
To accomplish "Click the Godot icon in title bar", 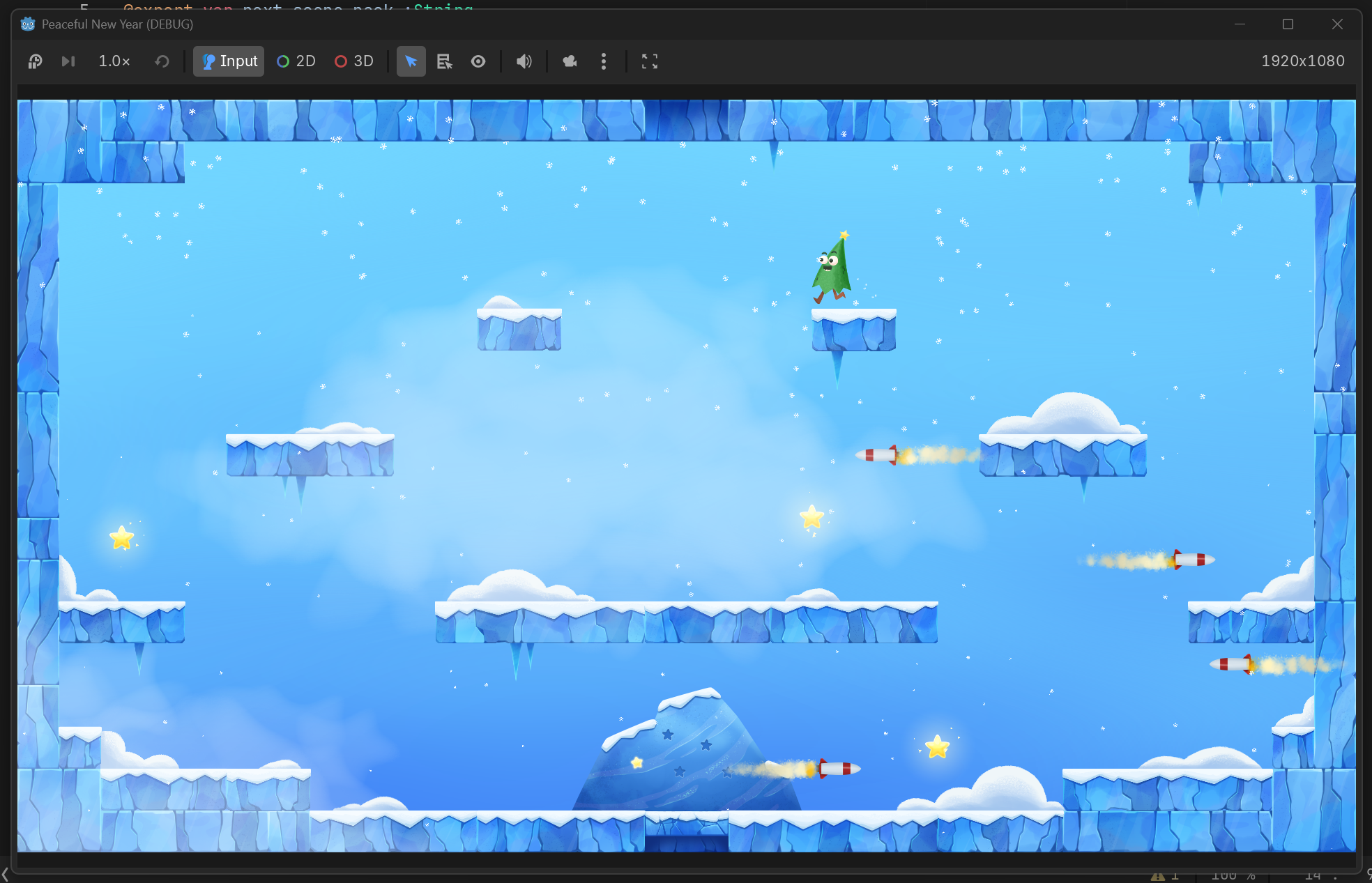I will click(x=28, y=24).
